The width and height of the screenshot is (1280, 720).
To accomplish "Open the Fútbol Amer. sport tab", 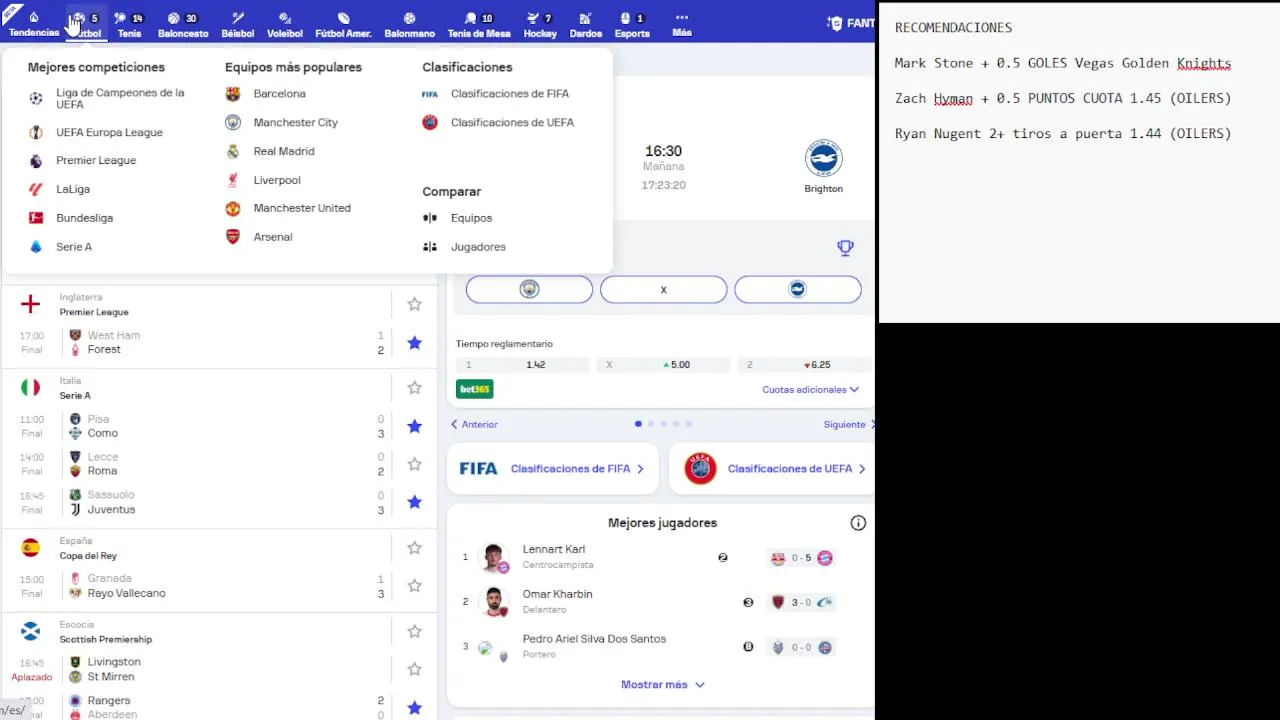I will click(343, 25).
